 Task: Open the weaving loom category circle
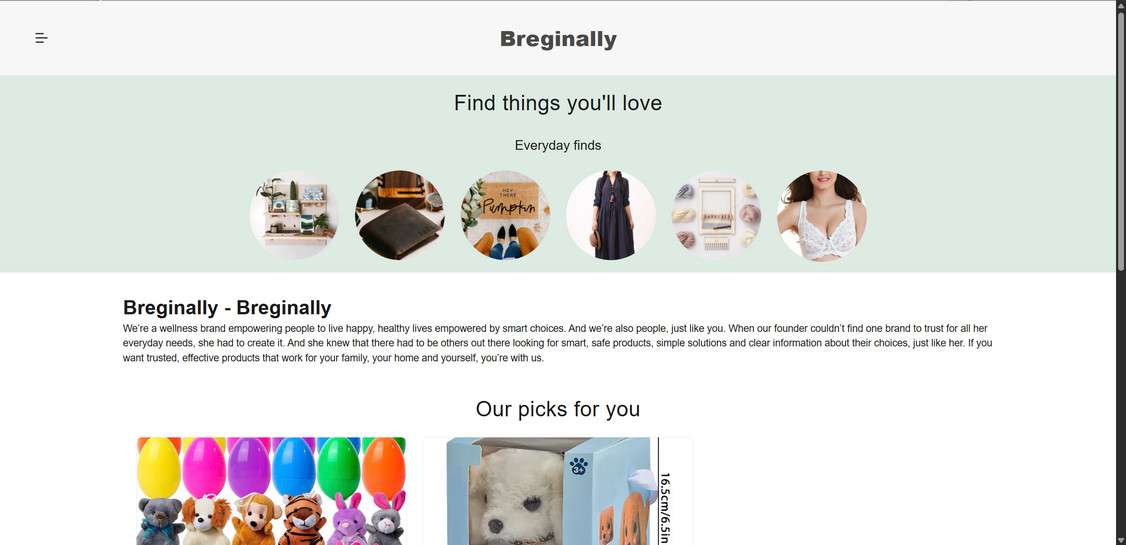pos(717,215)
